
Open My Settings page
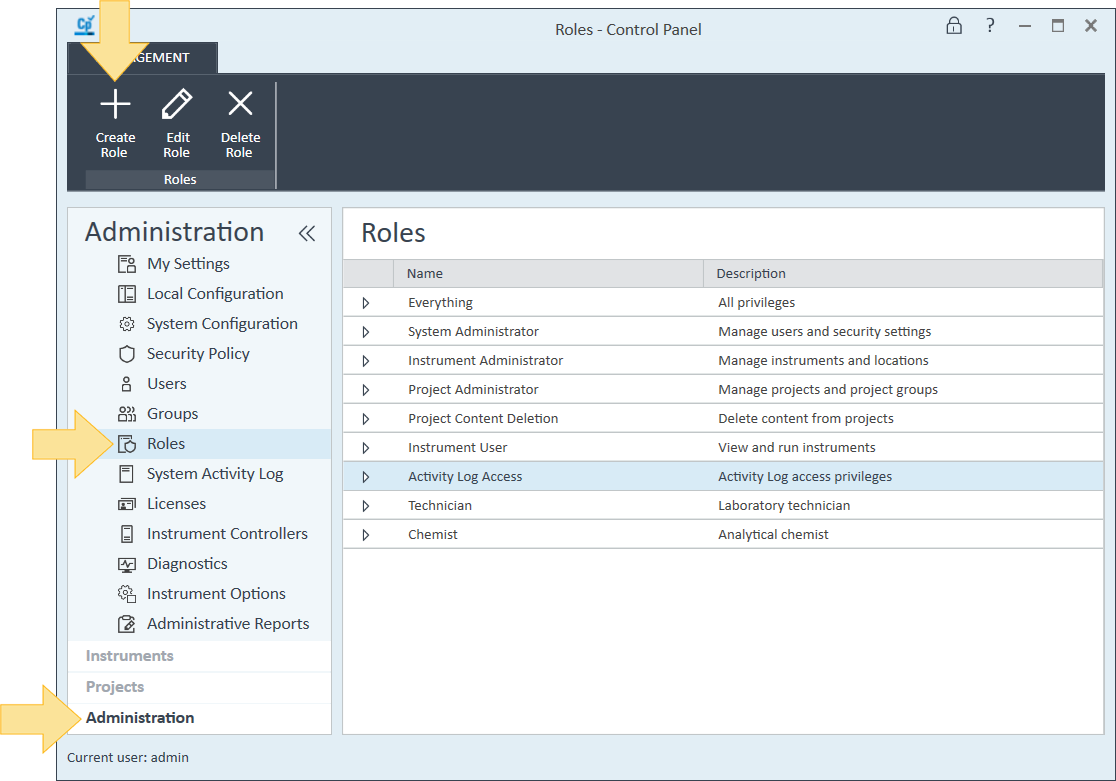point(188,264)
